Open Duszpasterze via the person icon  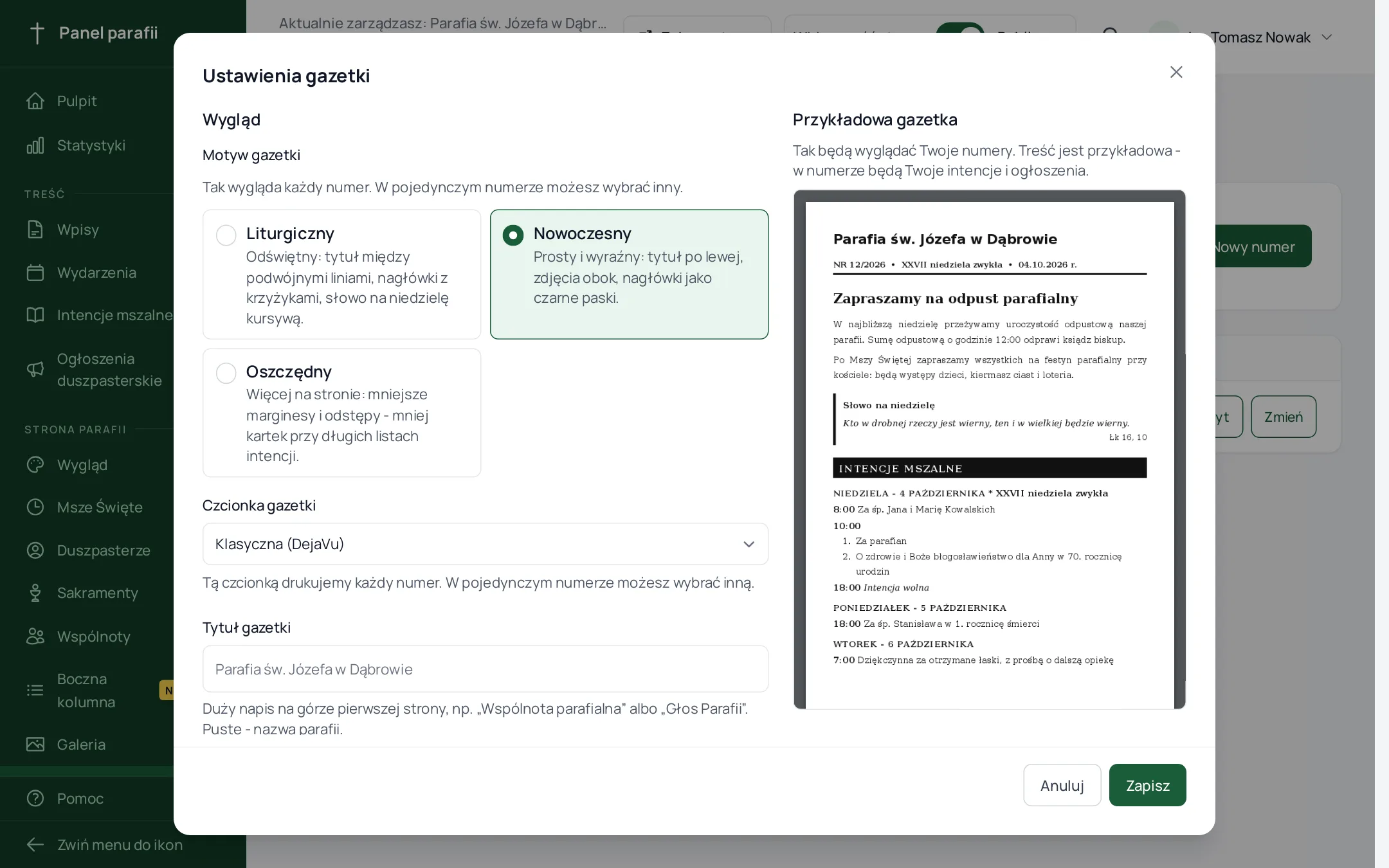click(x=35, y=550)
